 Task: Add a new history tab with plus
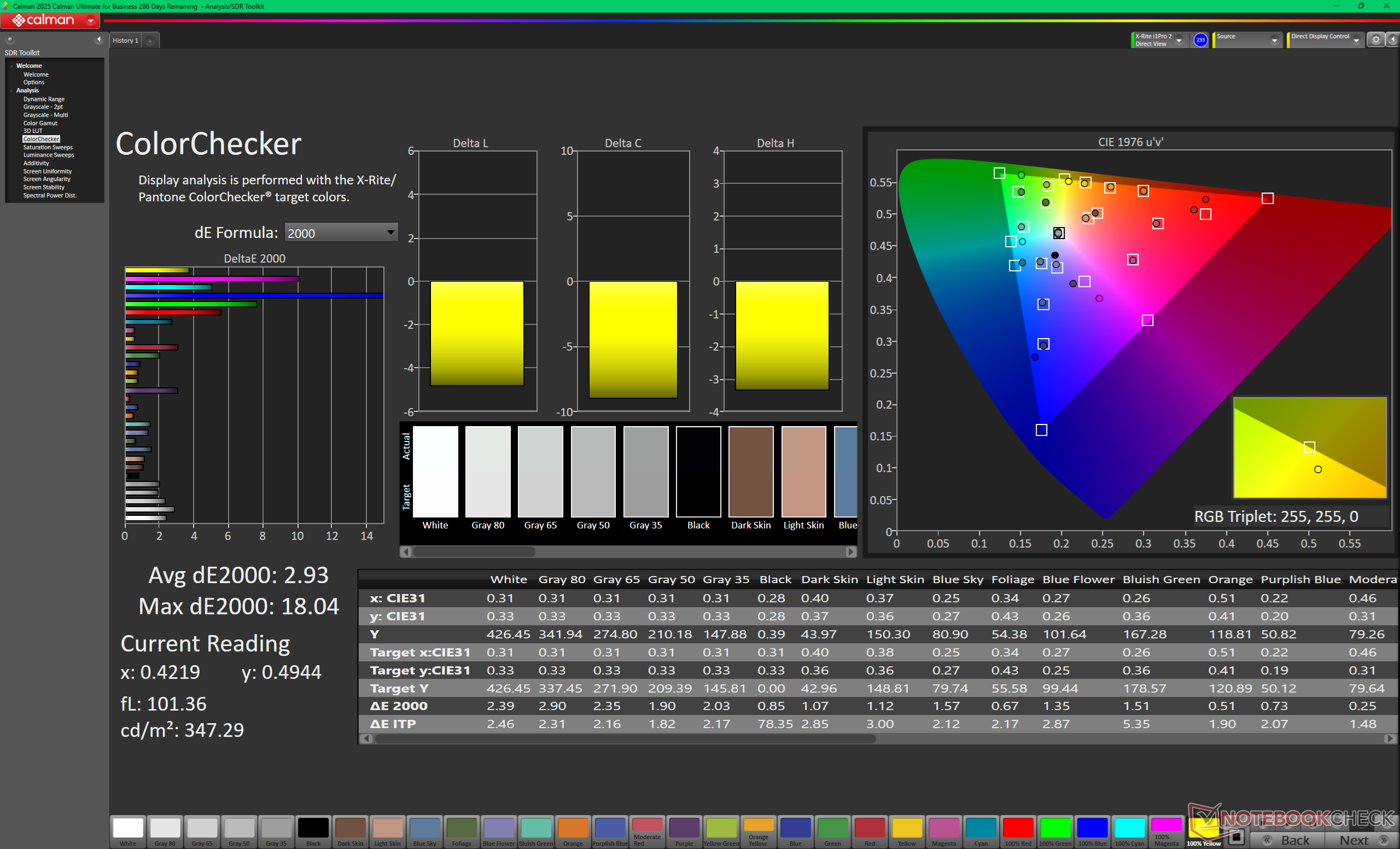150,40
